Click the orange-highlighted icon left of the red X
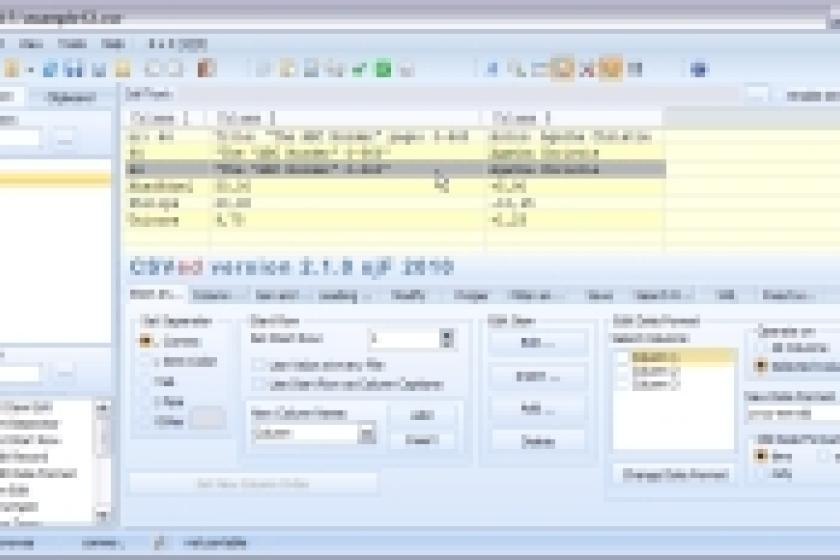 [x=562, y=69]
